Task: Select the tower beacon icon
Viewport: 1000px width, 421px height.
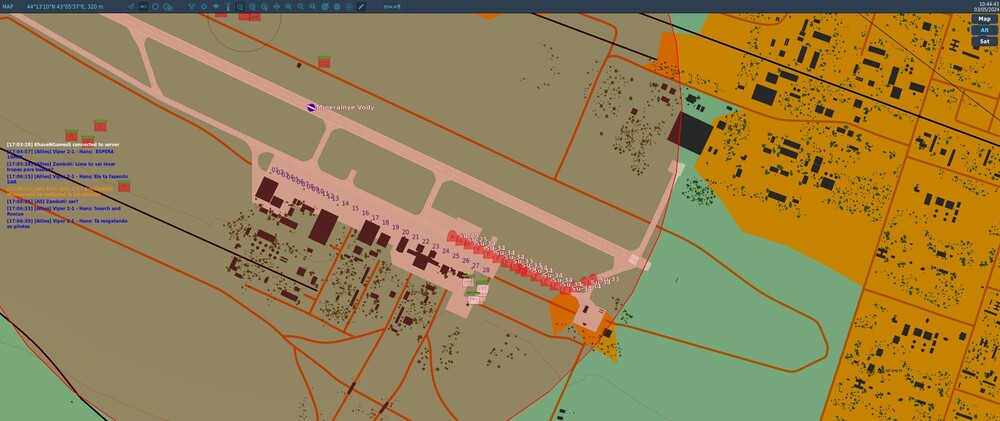Action: (228, 6)
